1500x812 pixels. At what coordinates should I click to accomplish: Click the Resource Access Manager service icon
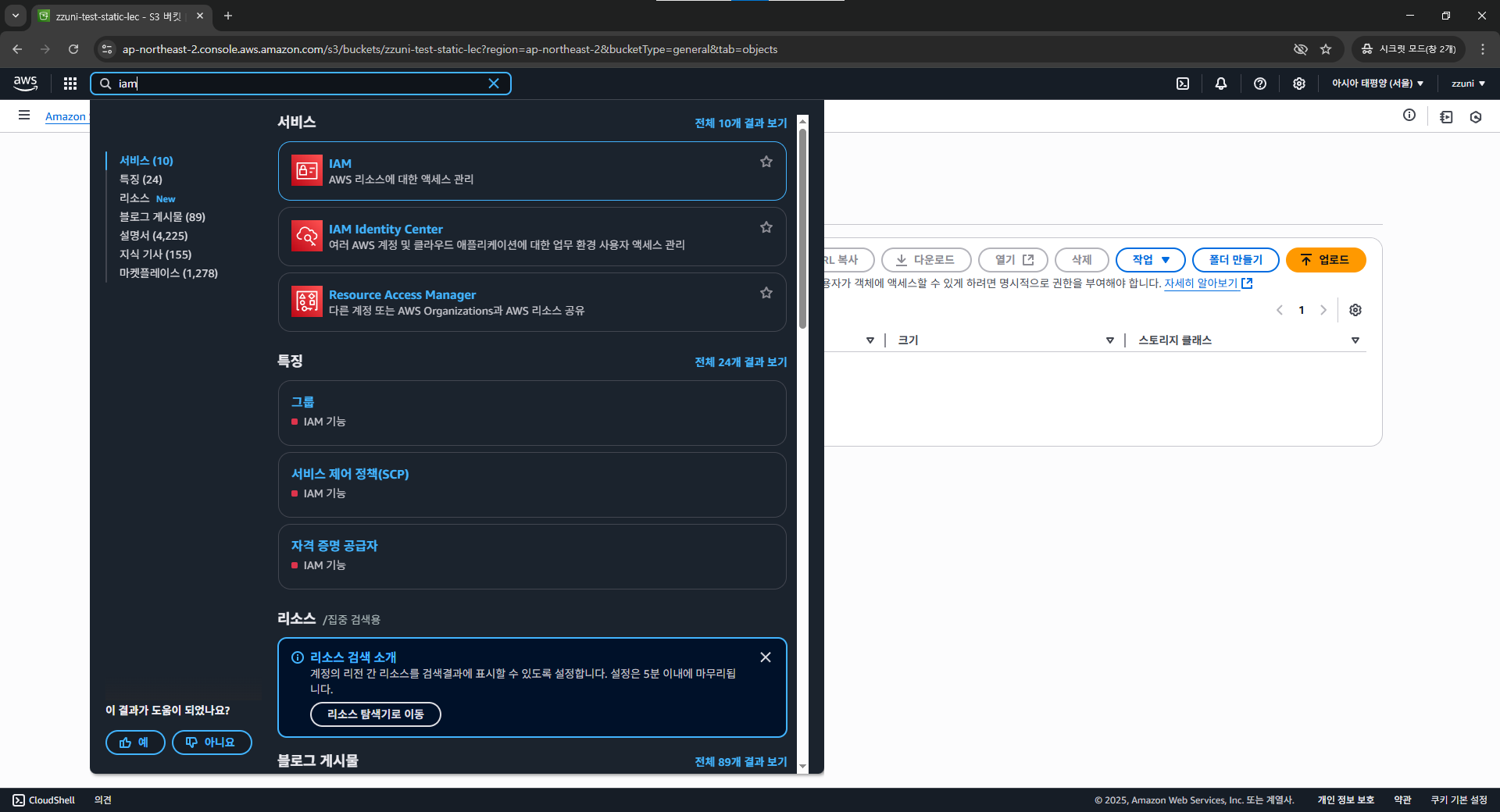pos(307,301)
